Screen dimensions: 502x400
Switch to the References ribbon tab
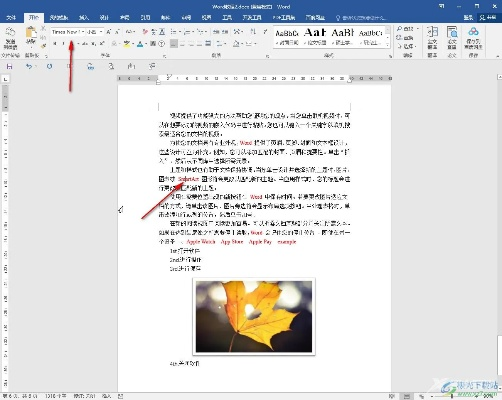(x=145, y=17)
